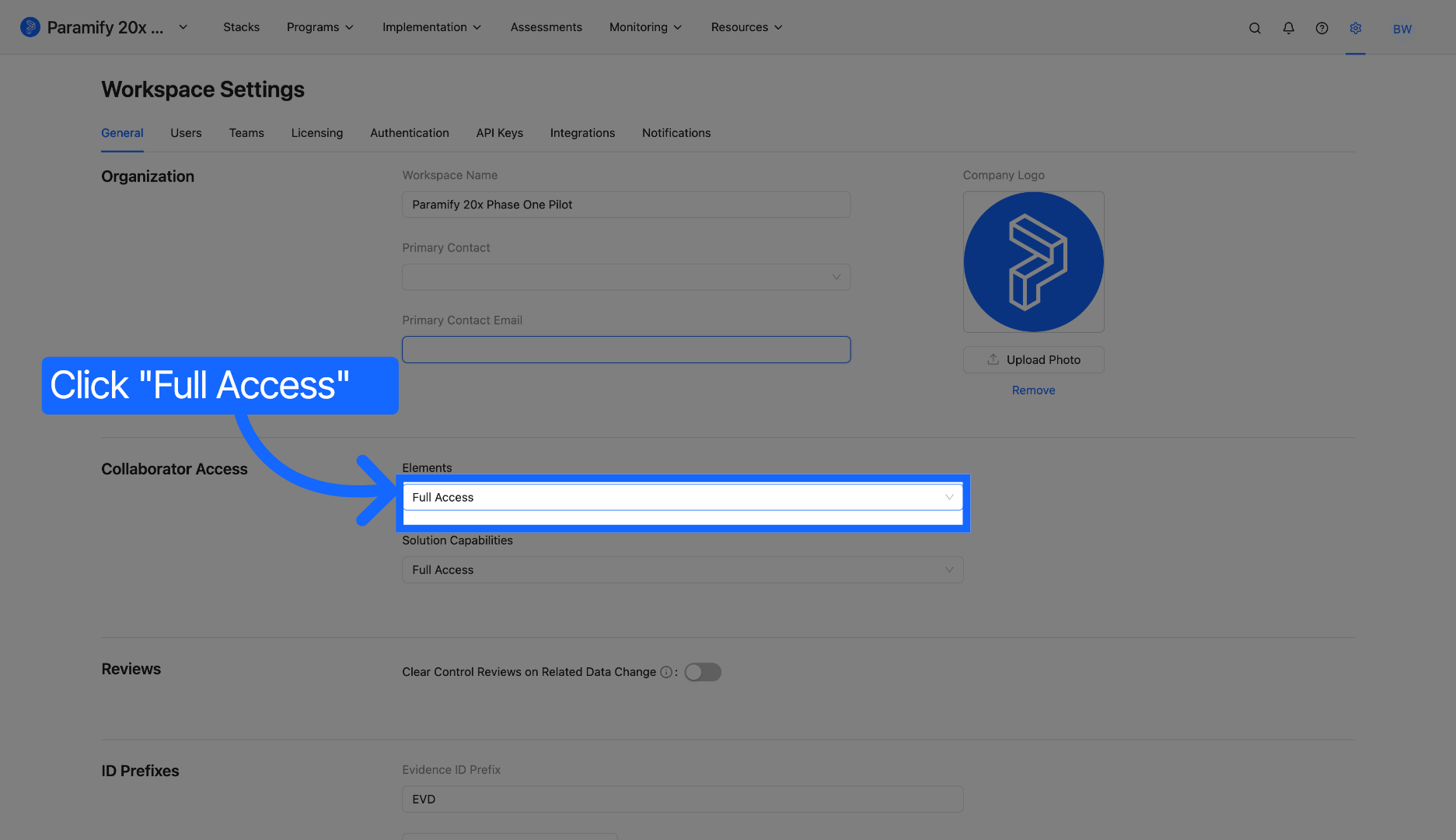This screenshot has width=1456, height=840.
Task: Switch to the Integrations tab
Action: click(x=582, y=133)
